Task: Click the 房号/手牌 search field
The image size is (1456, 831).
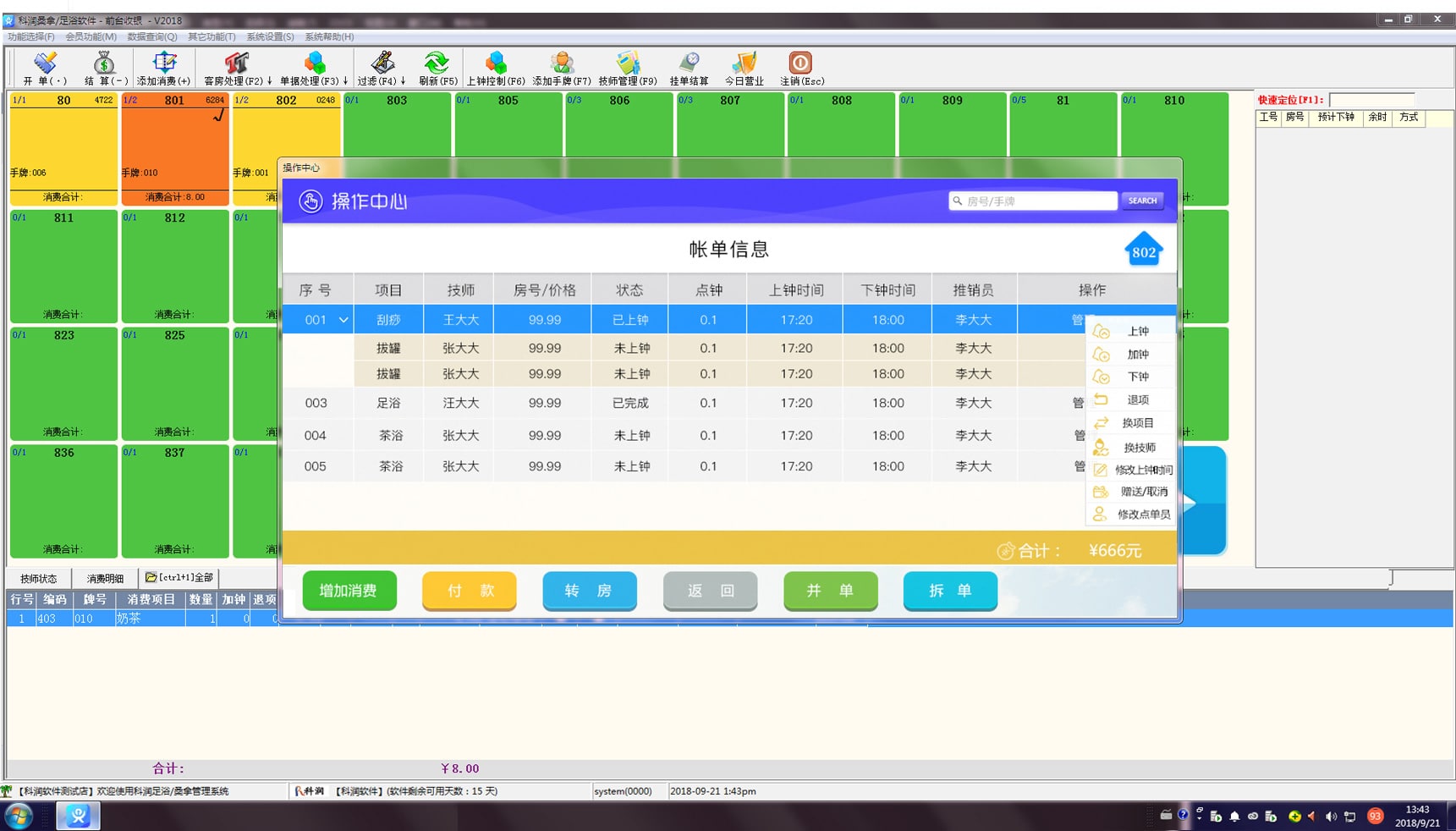Action: (x=1032, y=201)
